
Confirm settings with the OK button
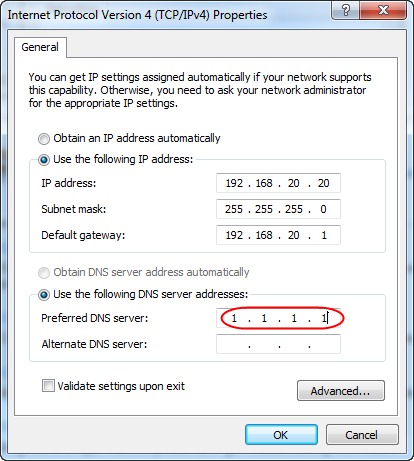coord(281,434)
